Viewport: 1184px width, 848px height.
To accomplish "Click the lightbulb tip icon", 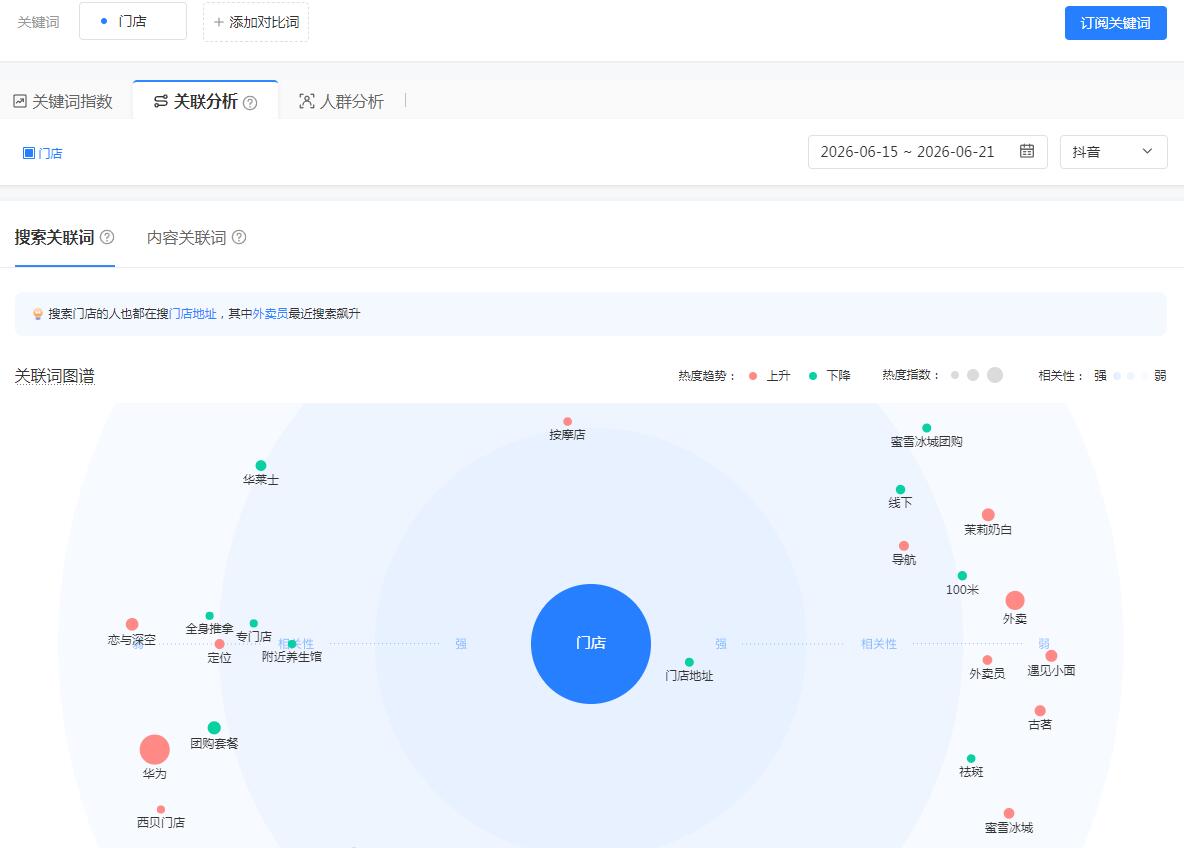I will point(38,314).
